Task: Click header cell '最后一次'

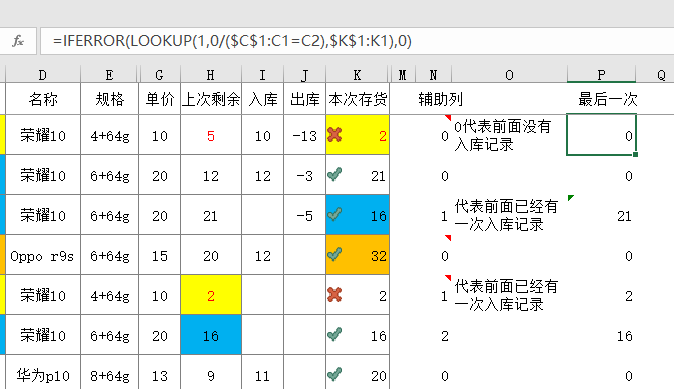Action: 607,99
